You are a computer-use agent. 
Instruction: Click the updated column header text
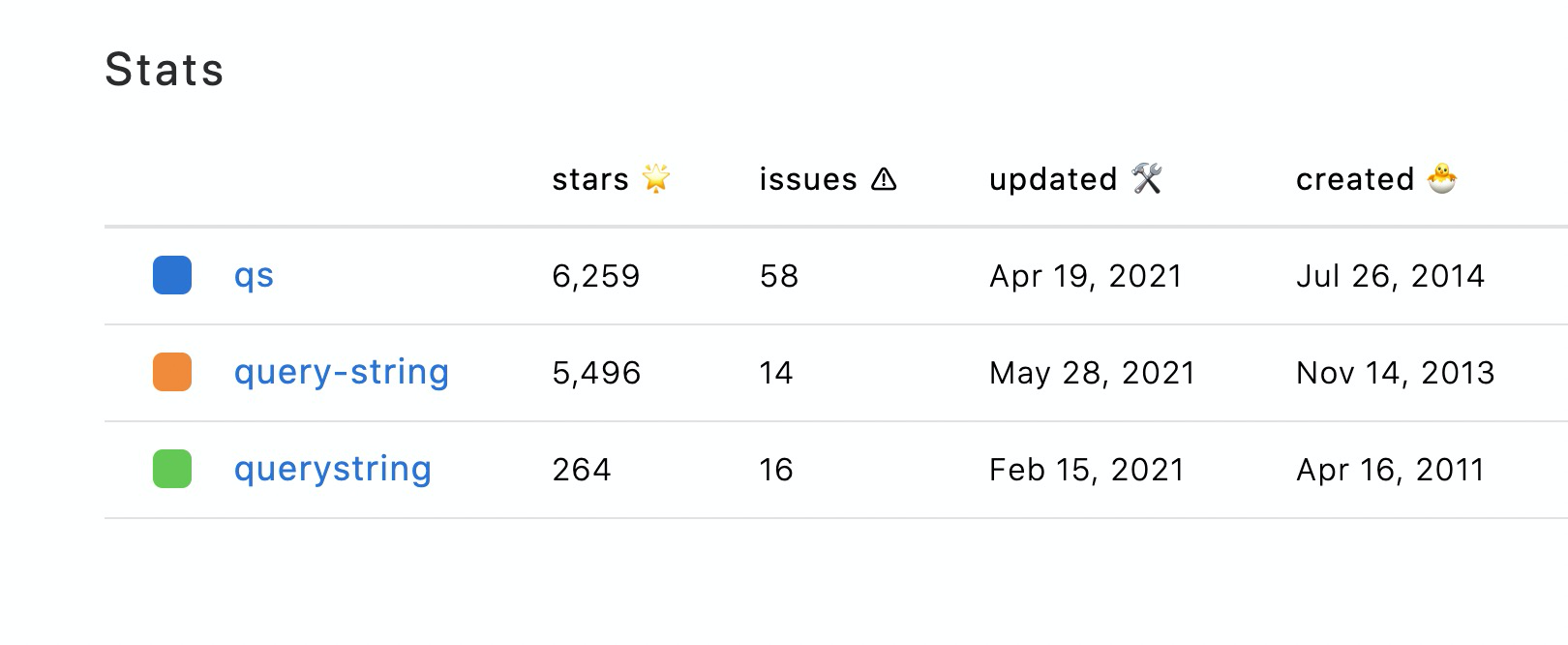(x=1053, y=179)
